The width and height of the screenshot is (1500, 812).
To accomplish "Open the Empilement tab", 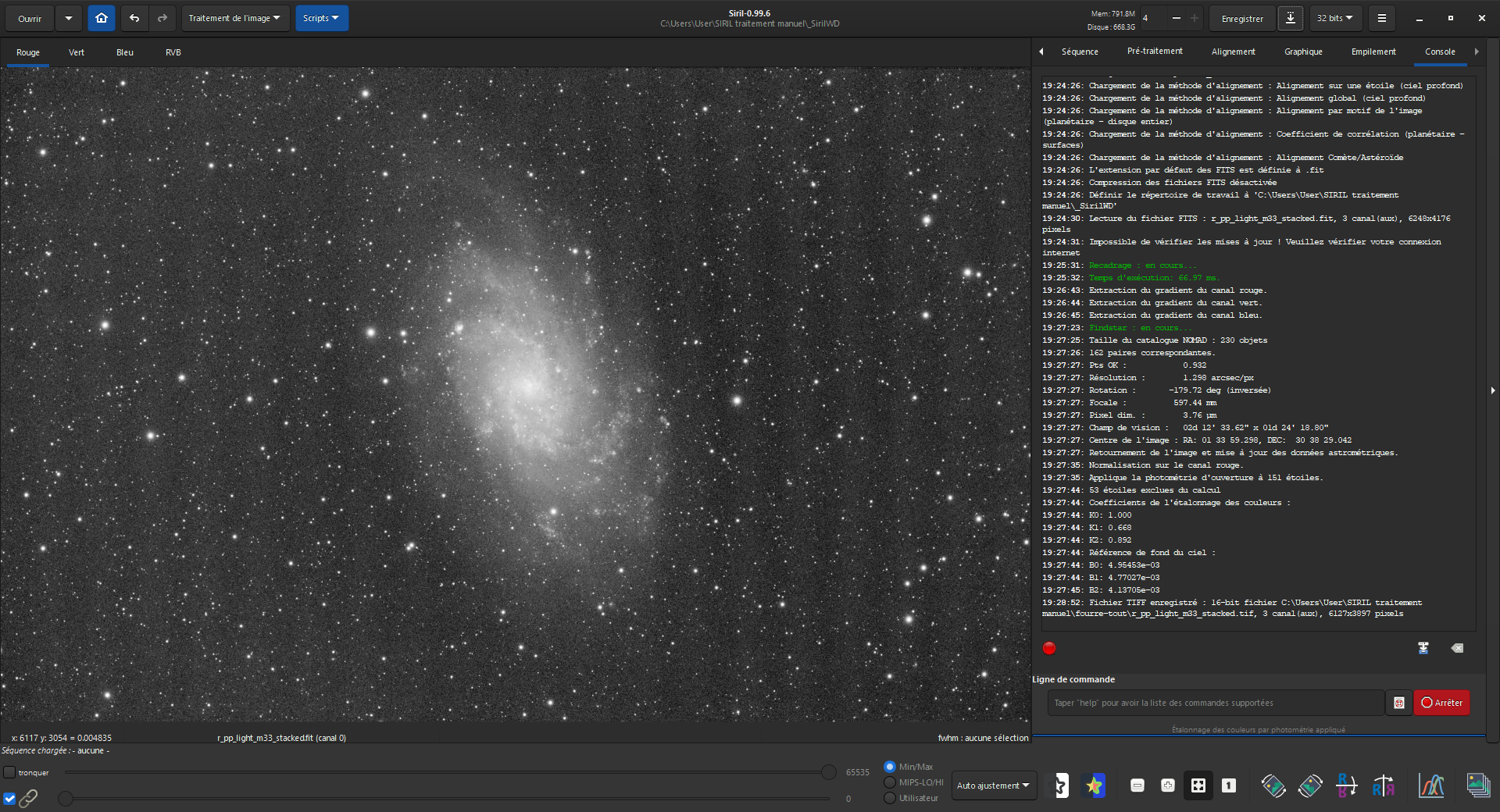I will 1373,52.
